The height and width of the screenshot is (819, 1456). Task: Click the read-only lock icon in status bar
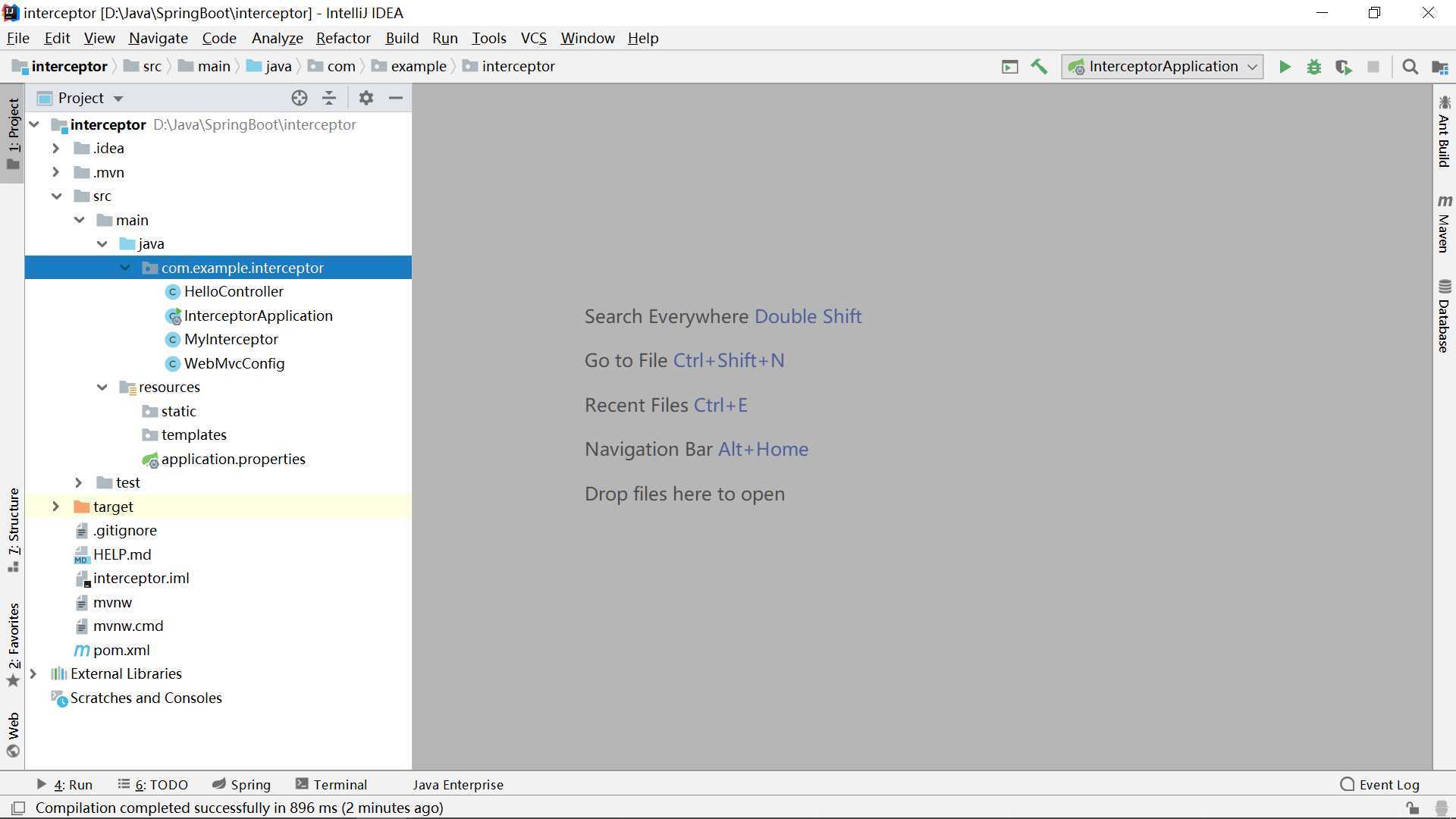click(1412, 808)
